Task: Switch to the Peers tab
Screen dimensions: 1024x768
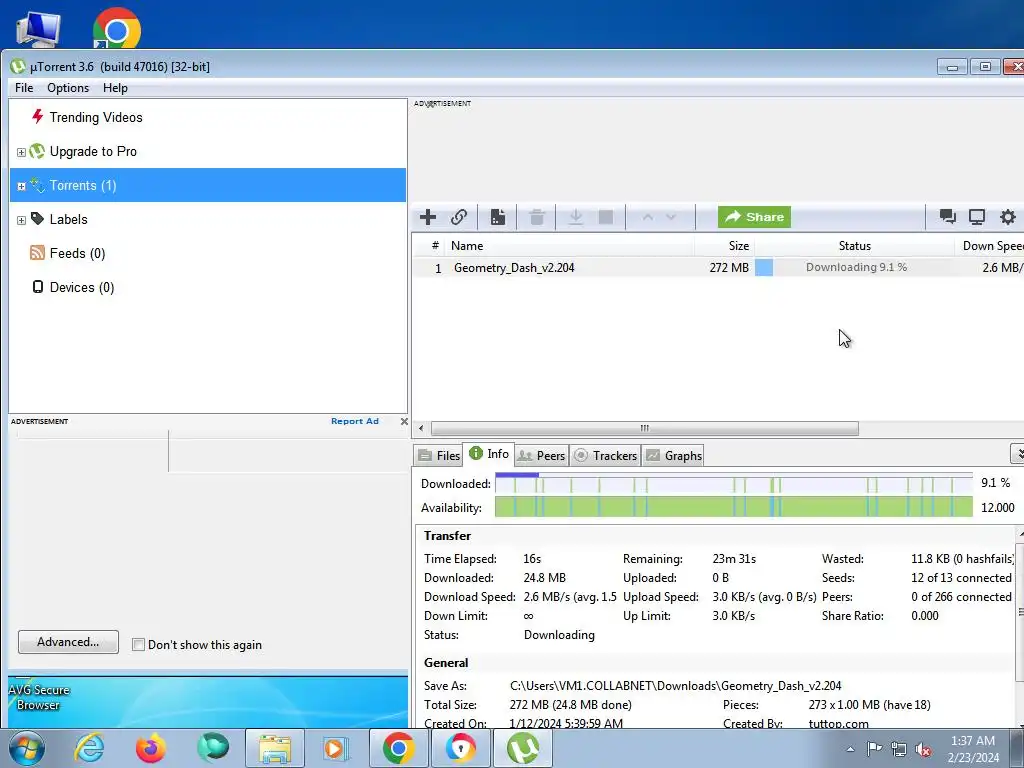Action: click(x=541, y=455)
